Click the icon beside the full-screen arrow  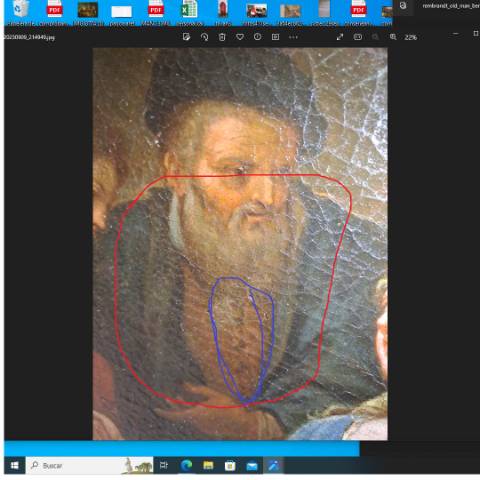coord(358,37)
